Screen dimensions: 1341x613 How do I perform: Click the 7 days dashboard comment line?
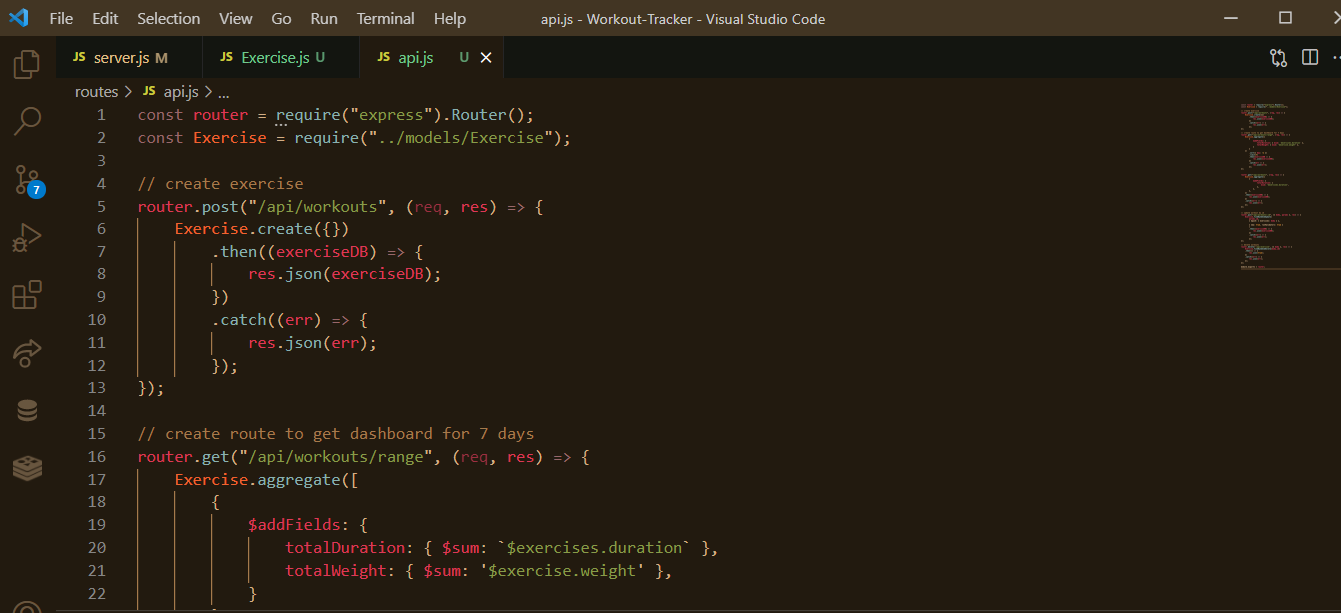pos(336,434)
